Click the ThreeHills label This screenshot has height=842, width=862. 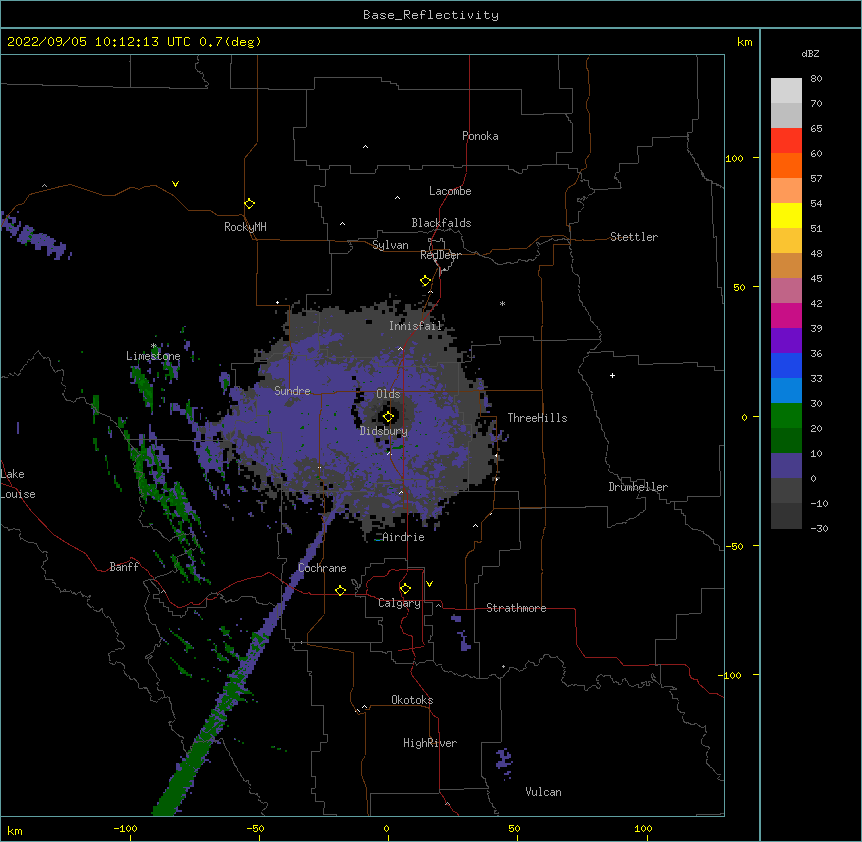(x=537, y=418)
